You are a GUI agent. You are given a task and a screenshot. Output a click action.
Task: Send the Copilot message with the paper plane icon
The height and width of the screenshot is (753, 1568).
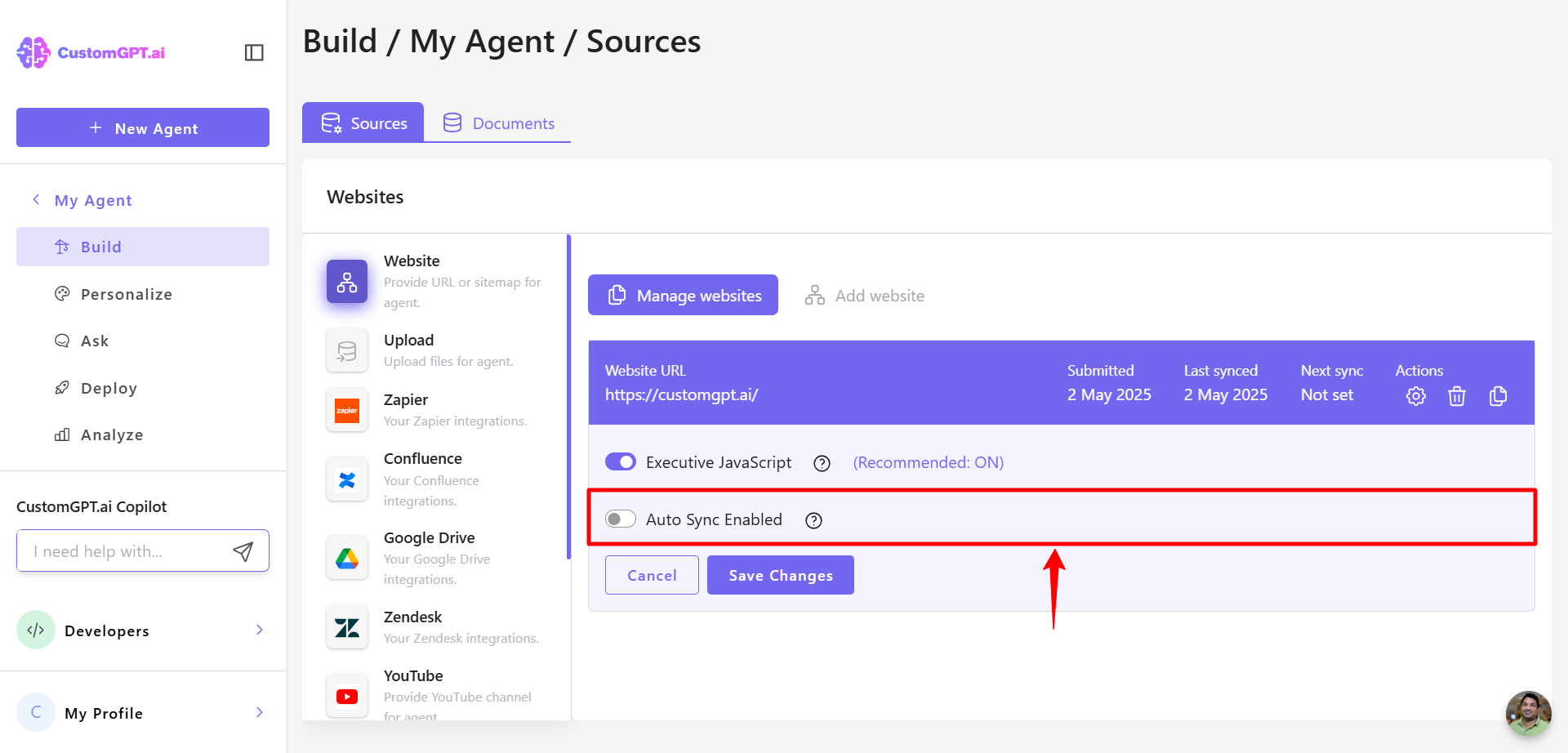tap(243, 551)
